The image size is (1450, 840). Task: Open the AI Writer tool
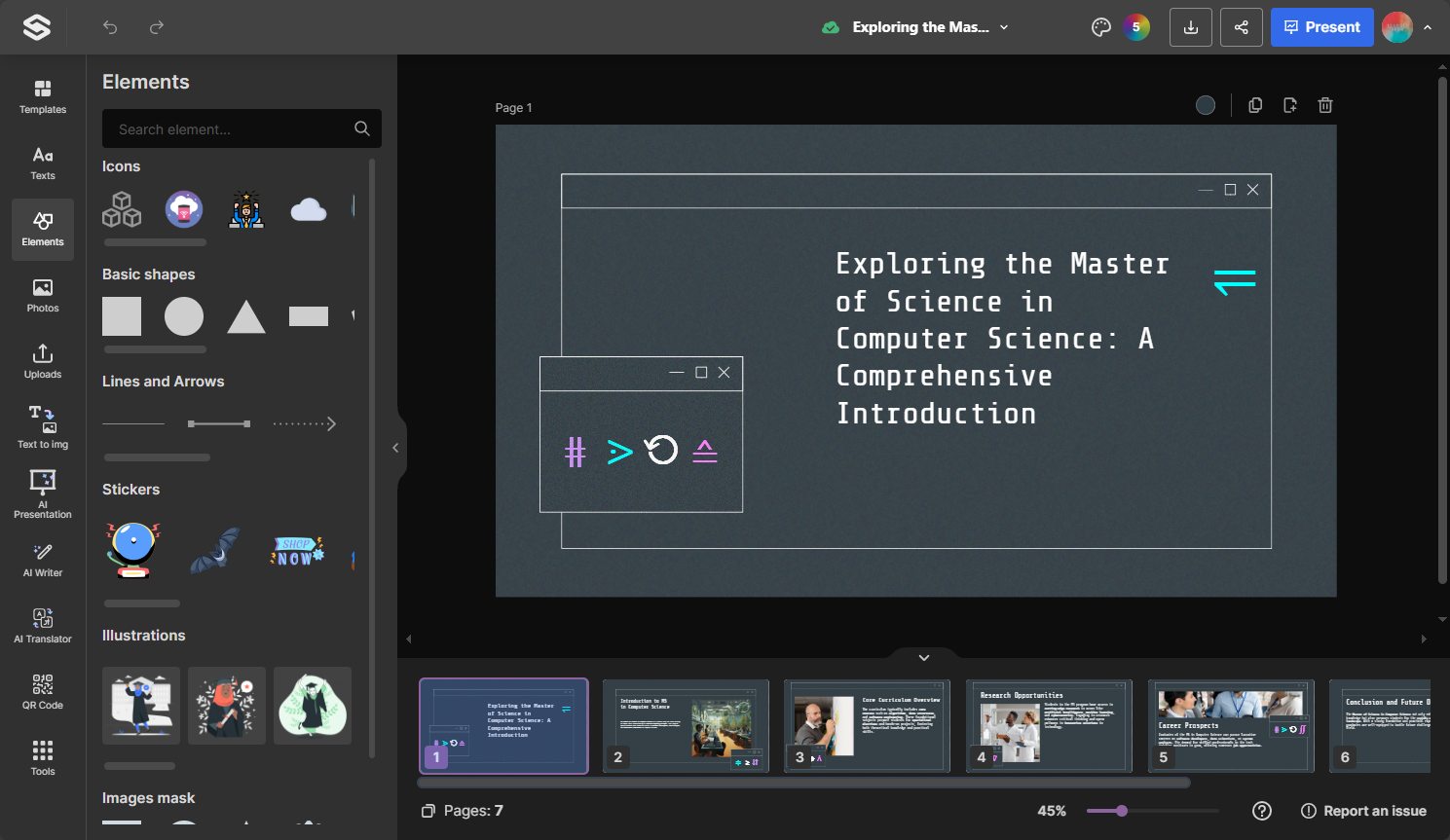coord(43,561)
